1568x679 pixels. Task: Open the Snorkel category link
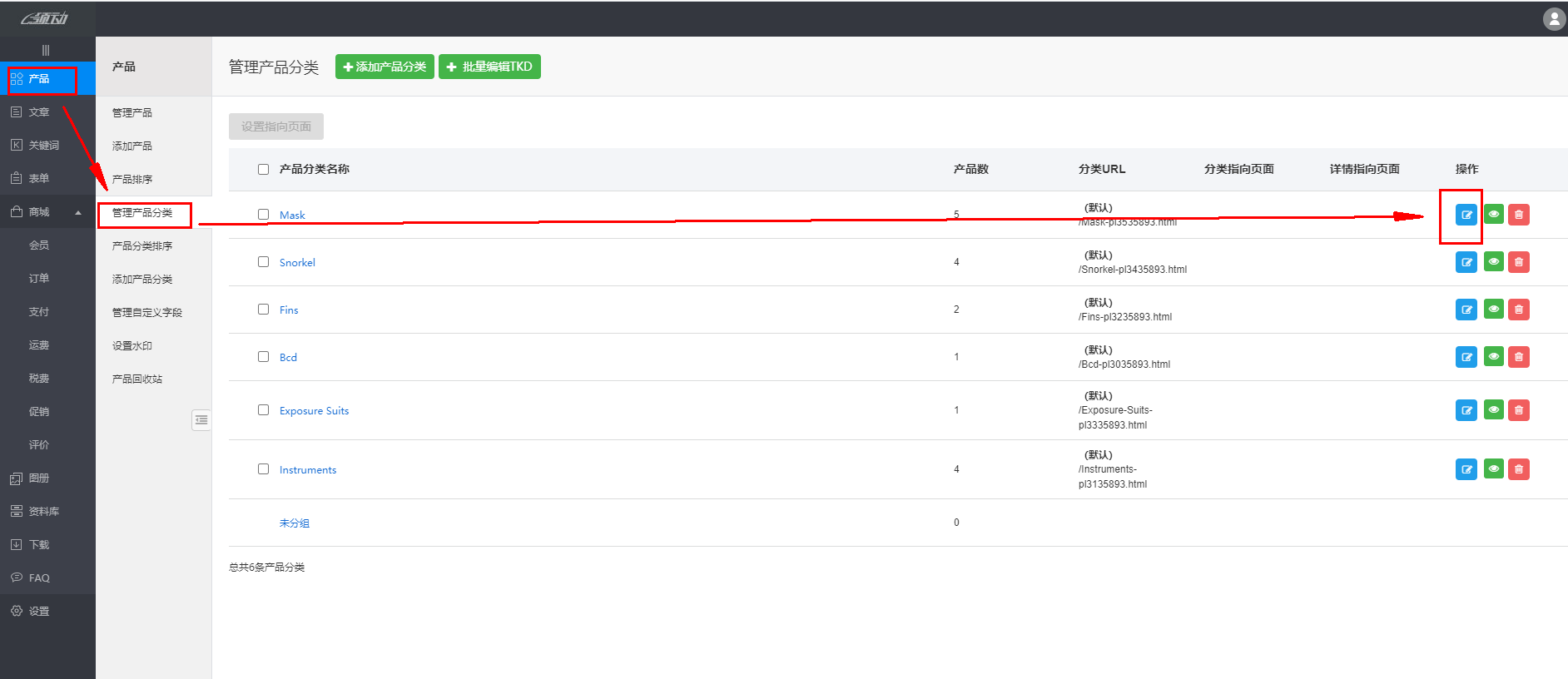(297, 262)
